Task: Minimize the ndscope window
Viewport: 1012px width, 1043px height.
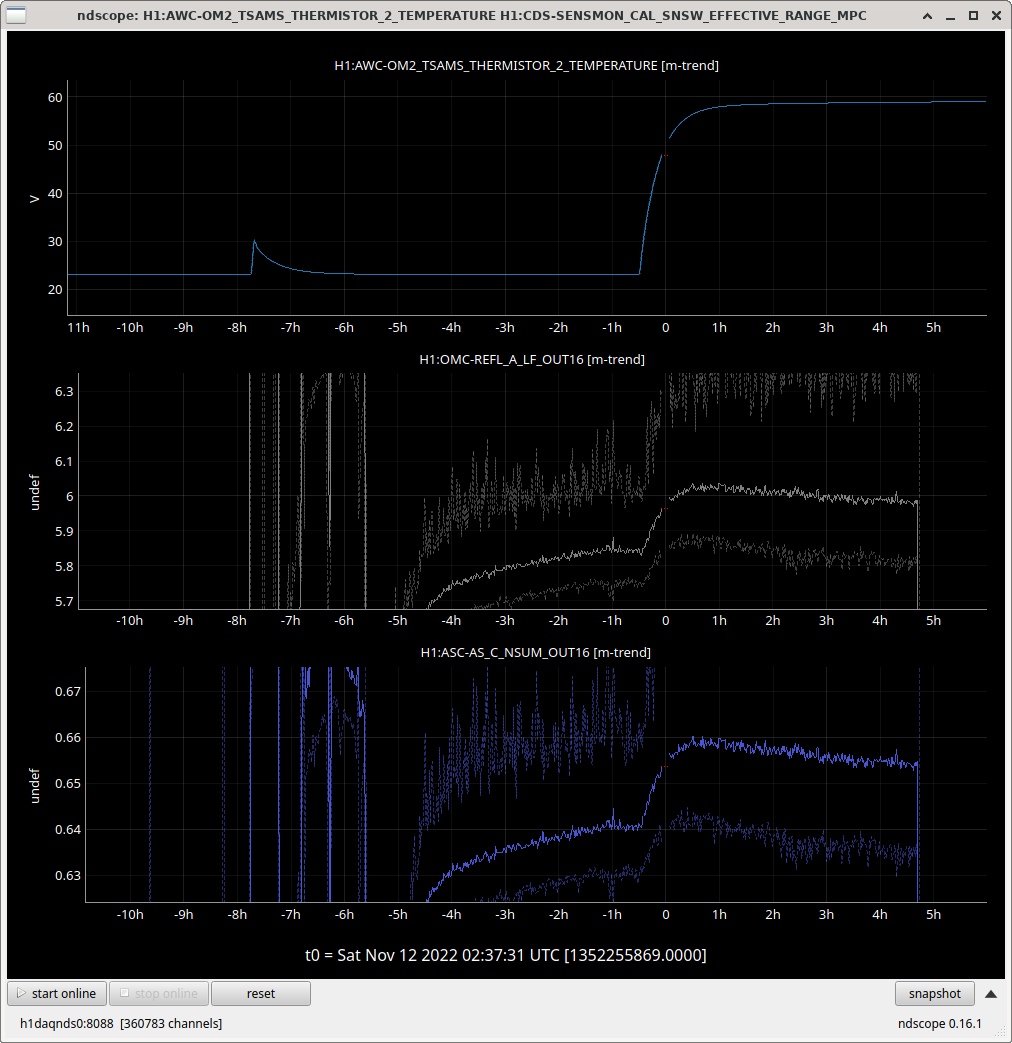Action: tap(951, 15)
